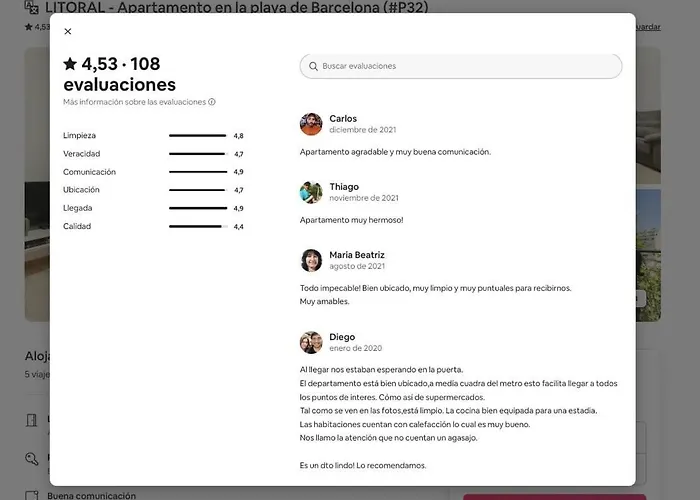Open Carlos's profile photo
This screenshot has width=700, height=500.
point(311,124)
